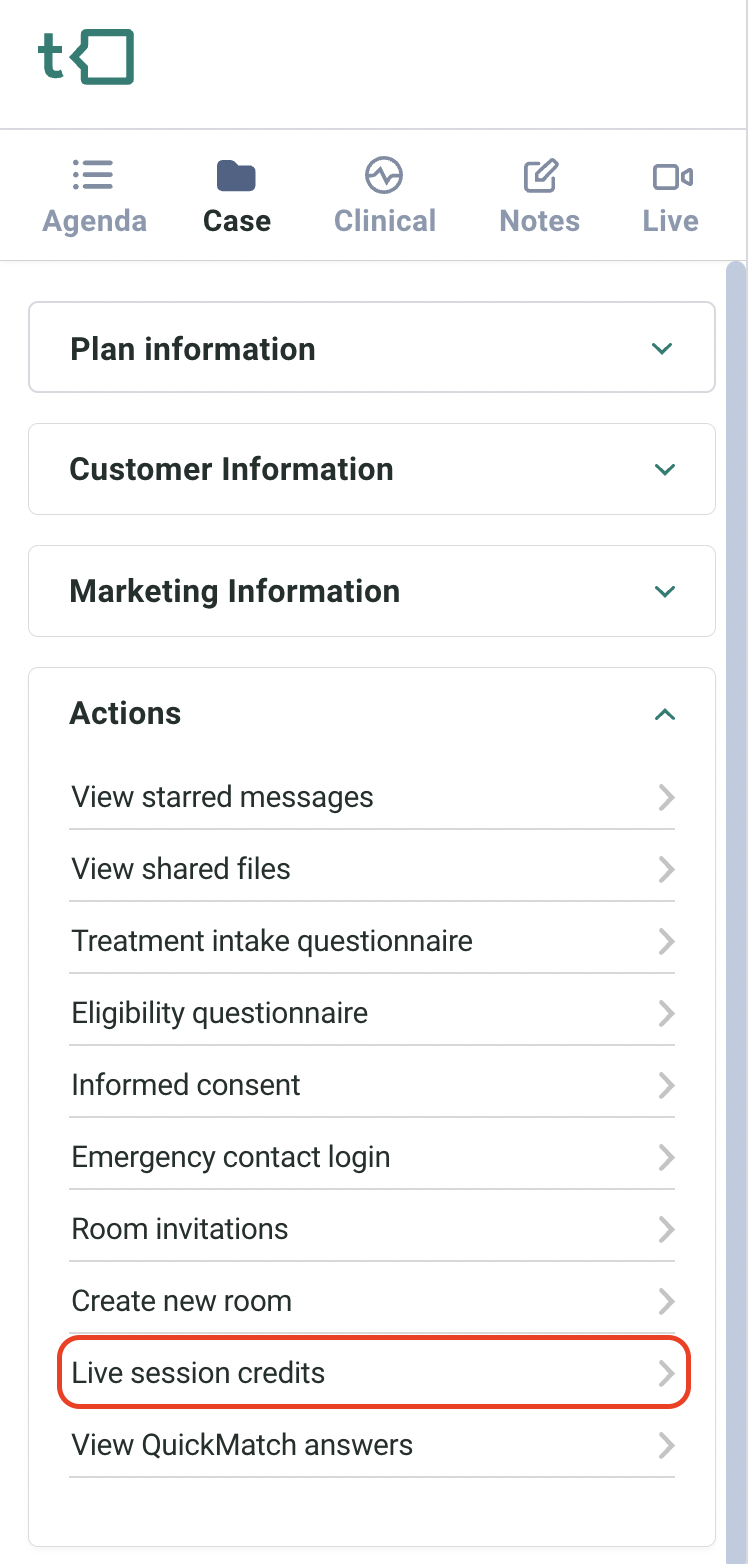This screenshot has height=1564, width=748.
Task: Collapse the Actions section
Action: click(x=664, y=714)
